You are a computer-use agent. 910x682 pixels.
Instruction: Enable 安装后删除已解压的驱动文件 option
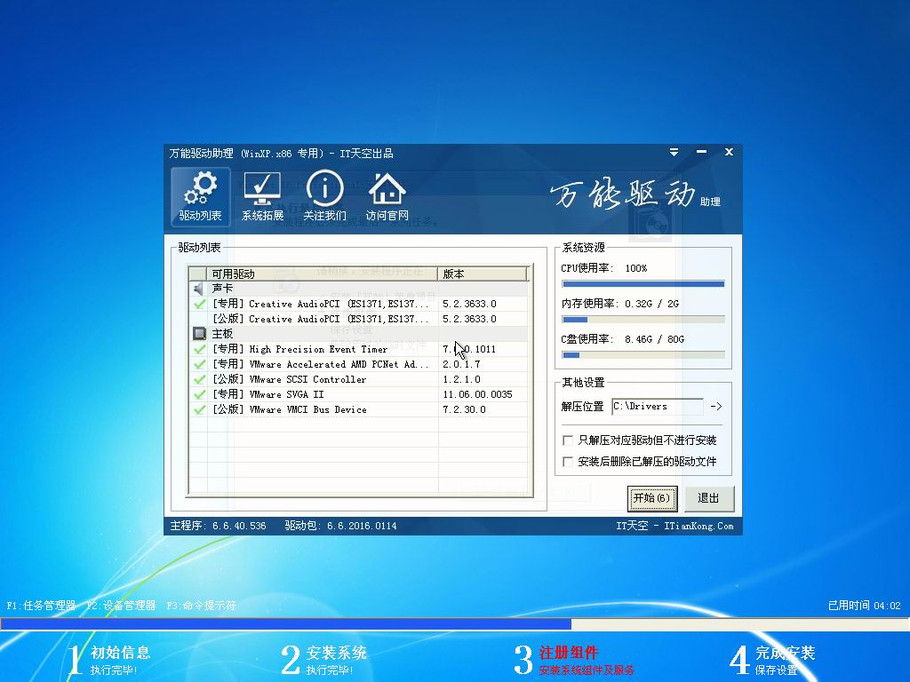(x=568, y=462)
